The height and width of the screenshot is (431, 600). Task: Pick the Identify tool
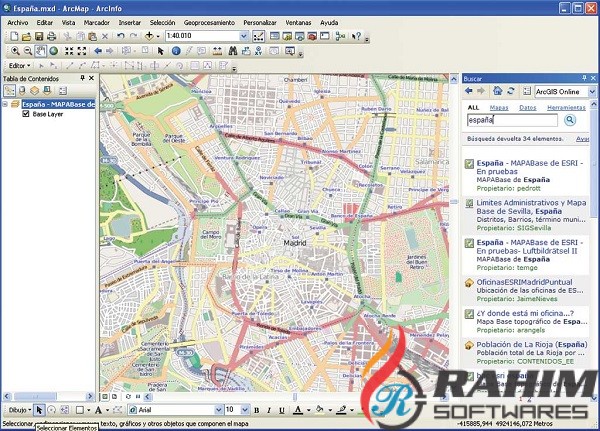point(176,51)
